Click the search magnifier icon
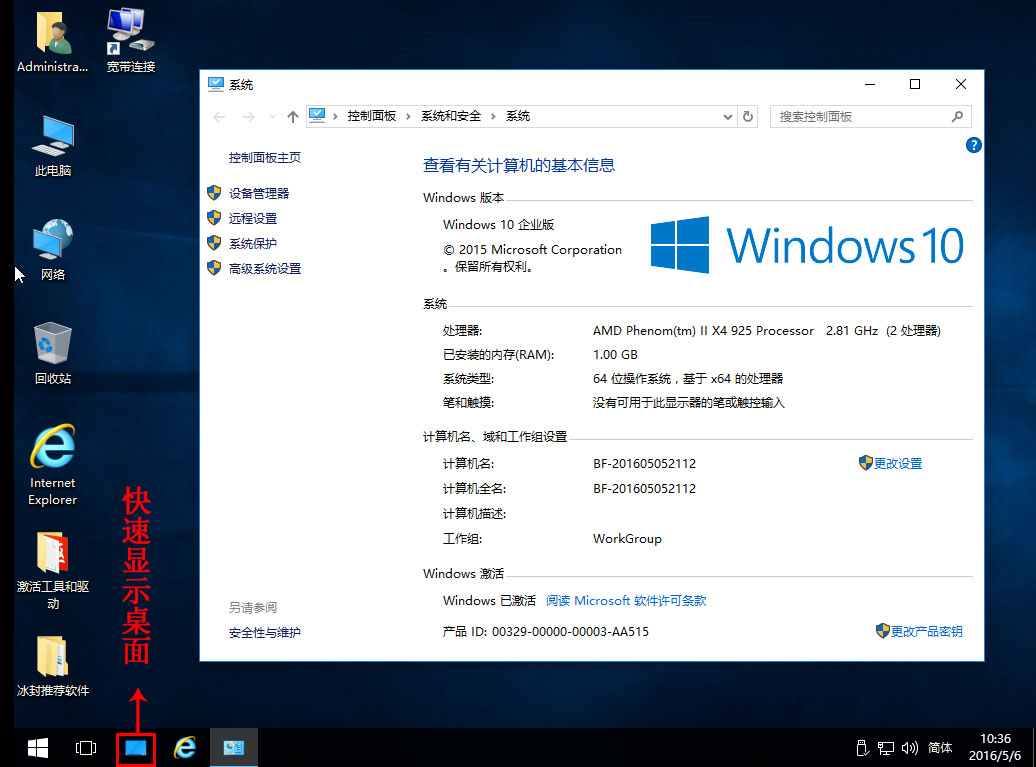Screen dimensions: 1036x767 [957, 116]
